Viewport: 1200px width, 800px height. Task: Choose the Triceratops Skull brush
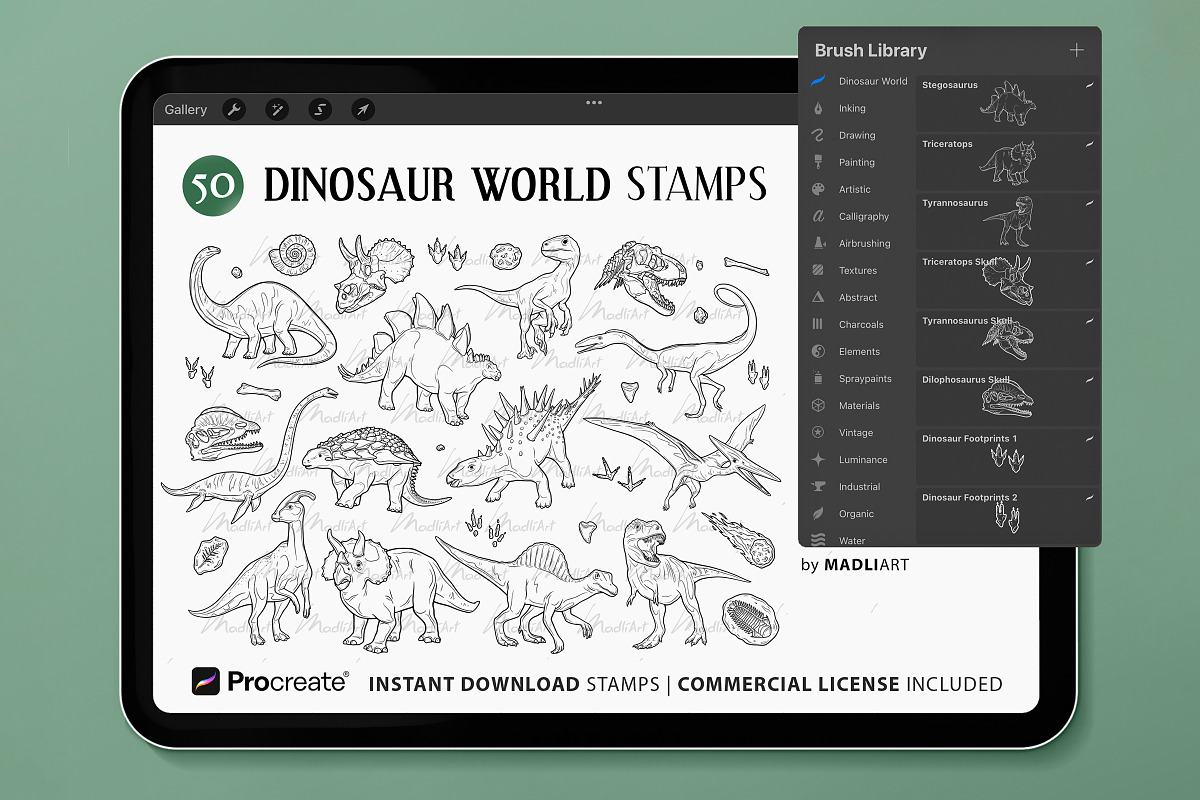pyautogui.click(x=1008, y=280)
